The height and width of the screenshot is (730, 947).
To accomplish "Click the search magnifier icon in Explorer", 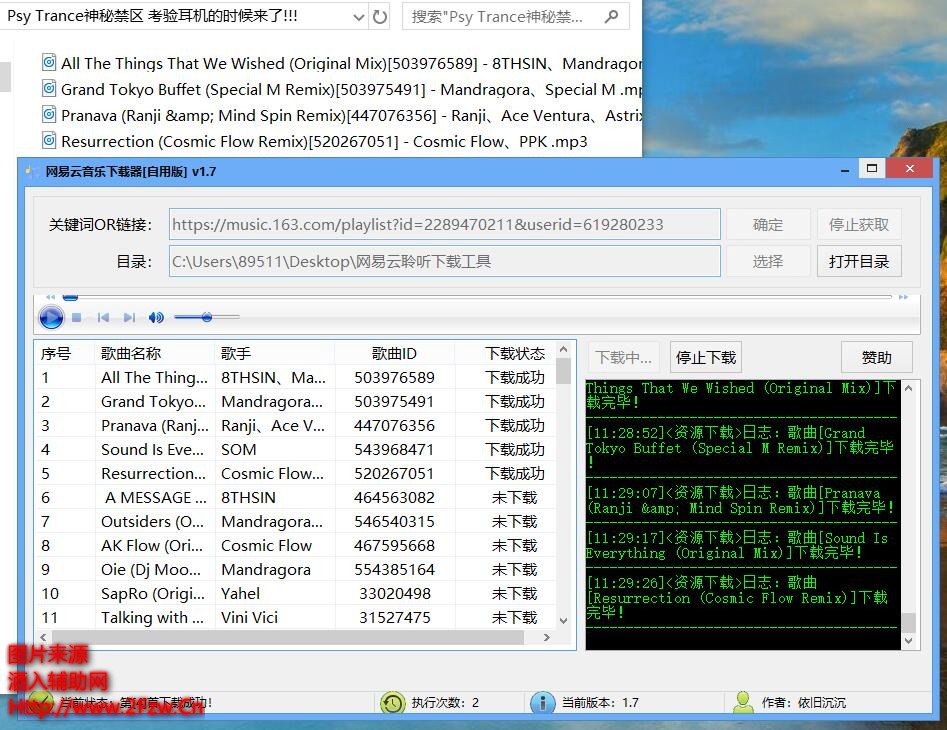I will (x=612, y=16).
